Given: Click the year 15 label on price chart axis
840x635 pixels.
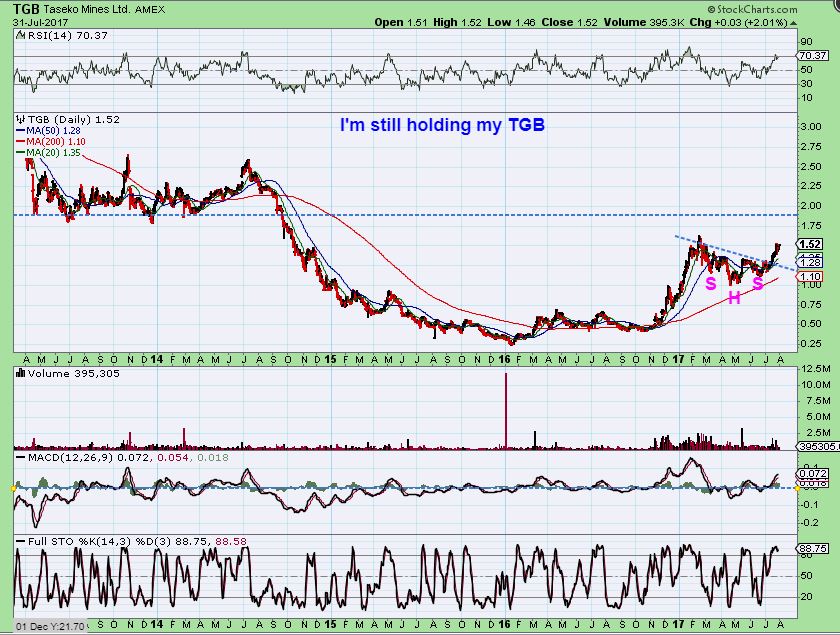Looking at the screenshot, I should (330, 359).
